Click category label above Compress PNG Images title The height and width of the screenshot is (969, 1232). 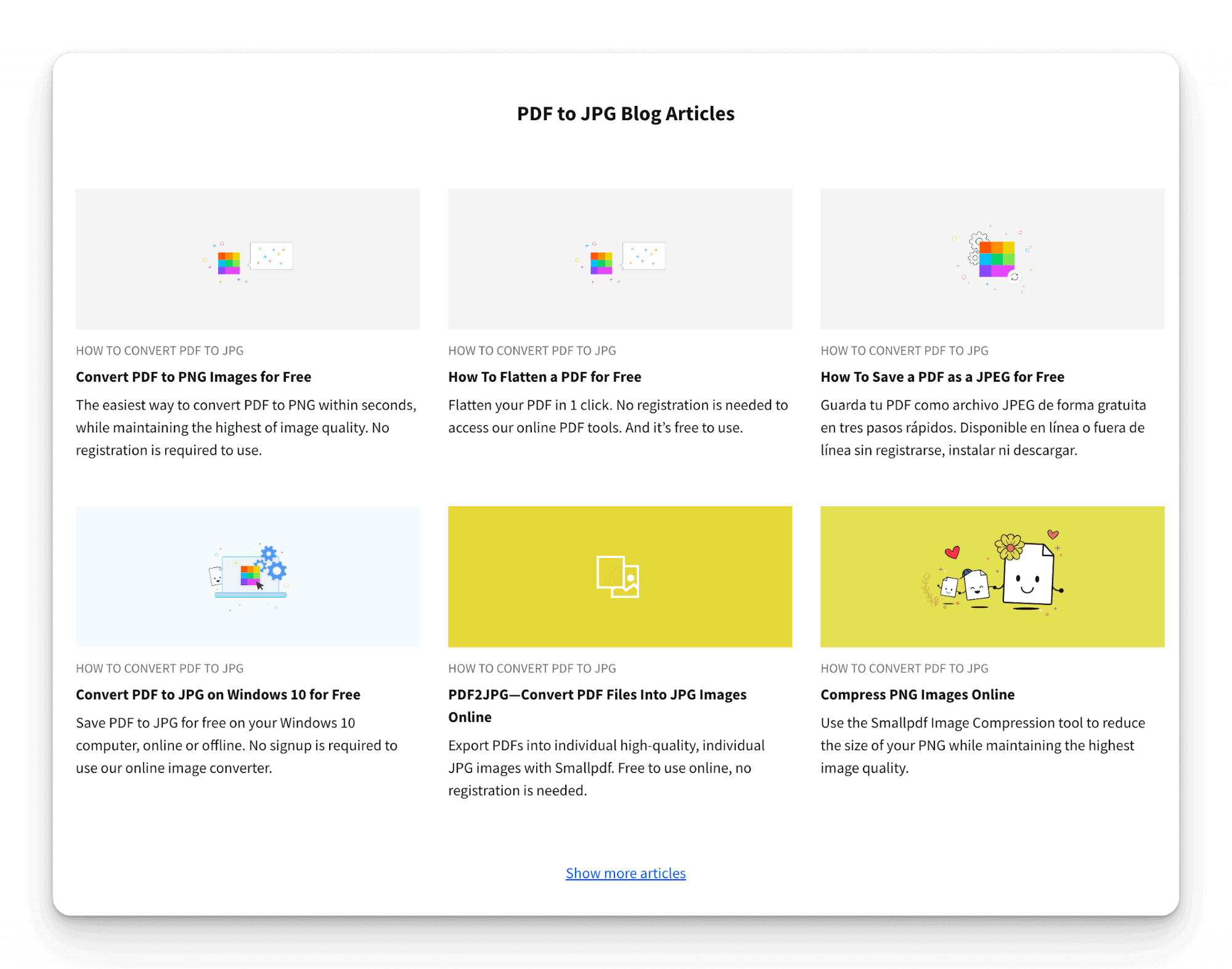coord(904,668)
